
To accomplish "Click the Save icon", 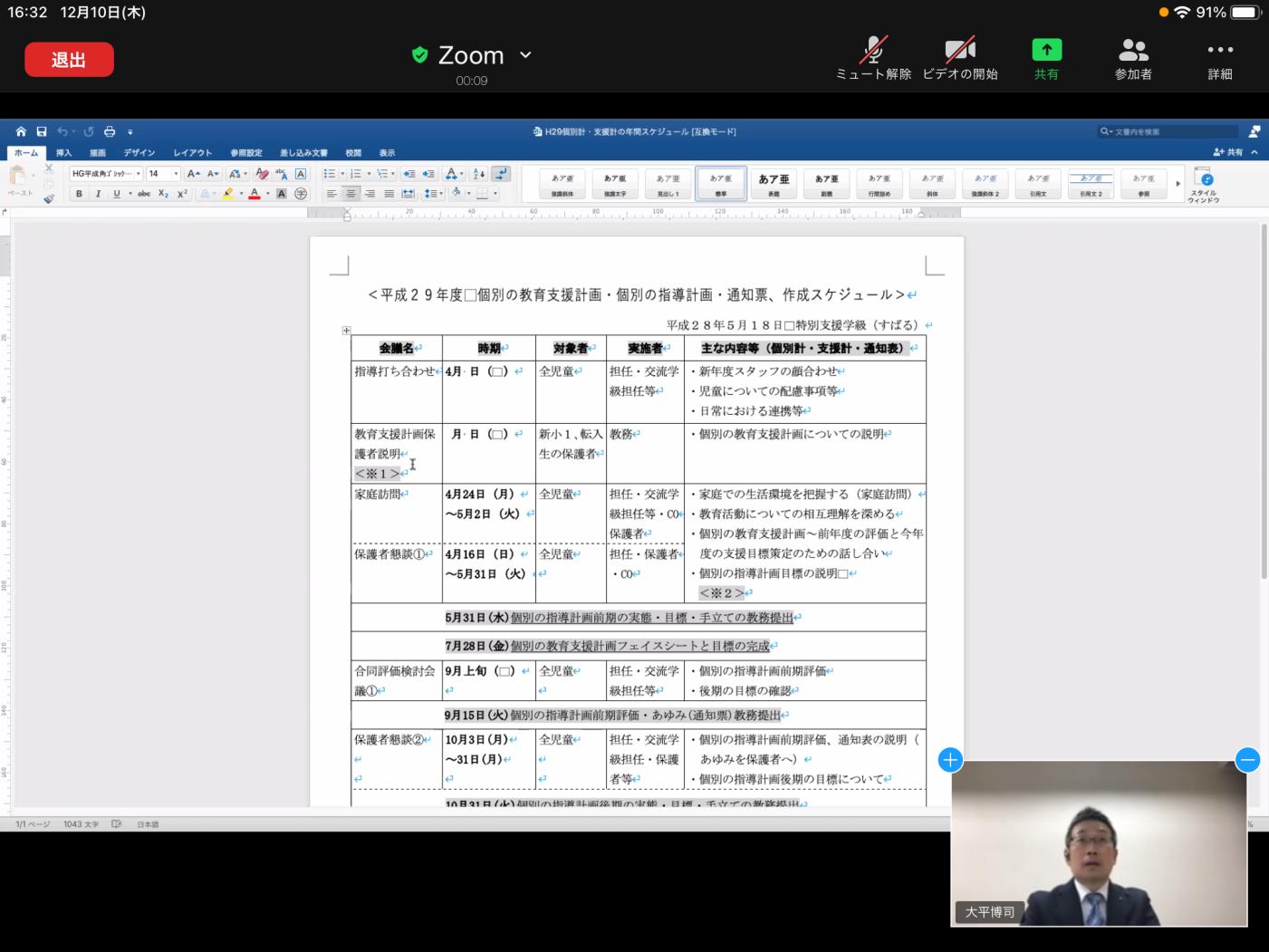I will coord(42,131).
